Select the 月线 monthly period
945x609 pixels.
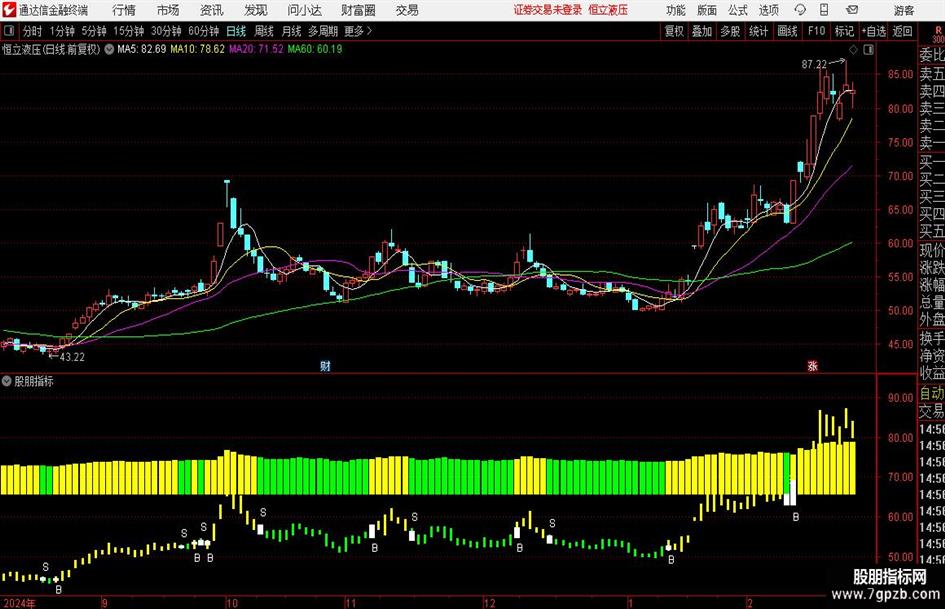click(291, 31)
